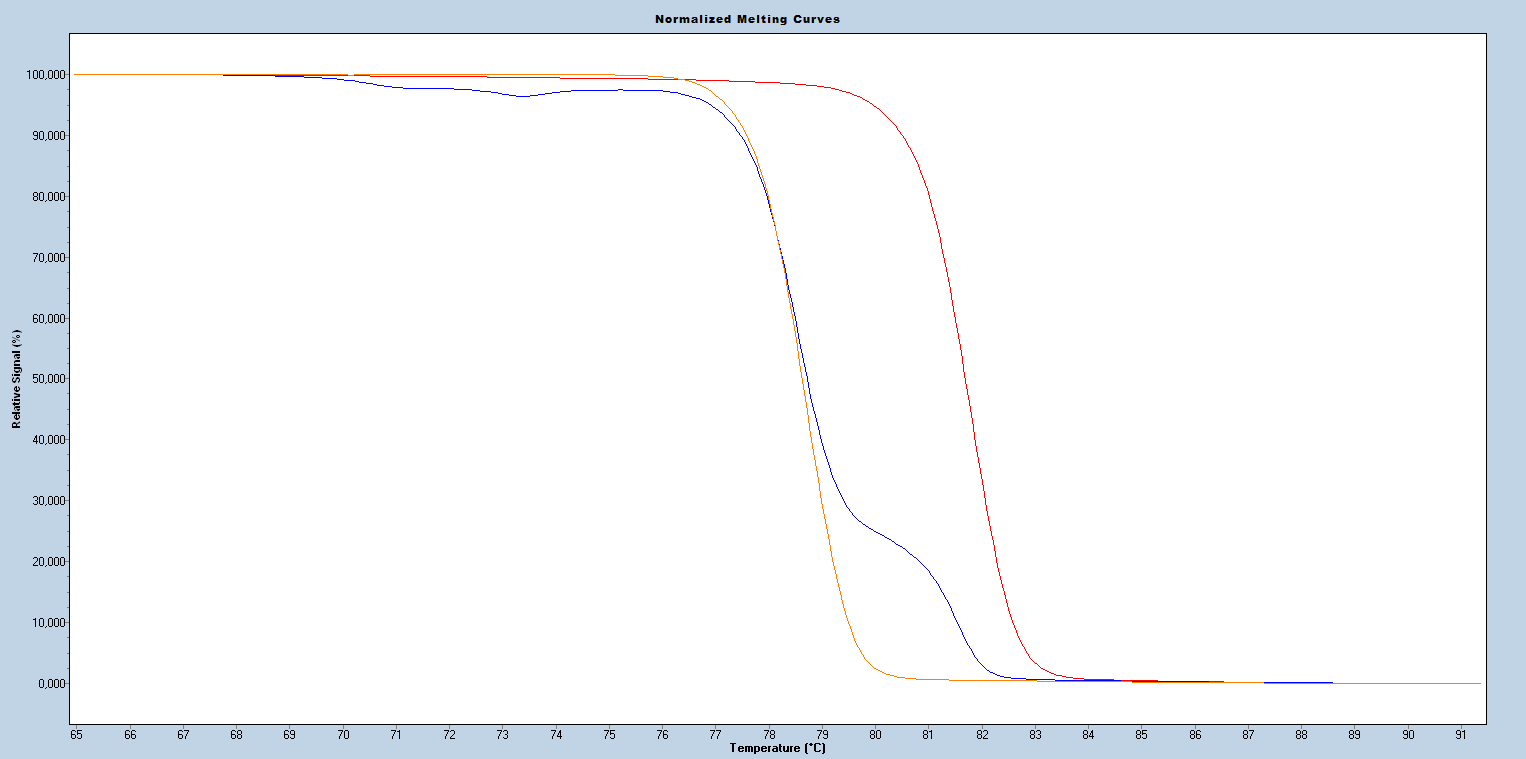
Task: Click the '90,000' tick on the signal axis
Action: (48, 136)
